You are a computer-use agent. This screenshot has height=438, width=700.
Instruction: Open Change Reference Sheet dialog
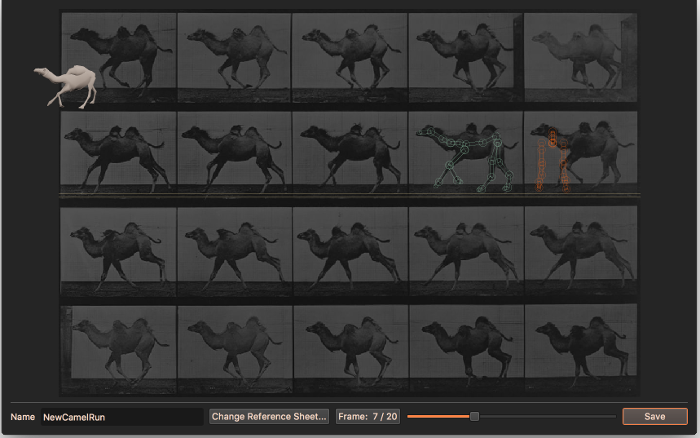[269, 416]
